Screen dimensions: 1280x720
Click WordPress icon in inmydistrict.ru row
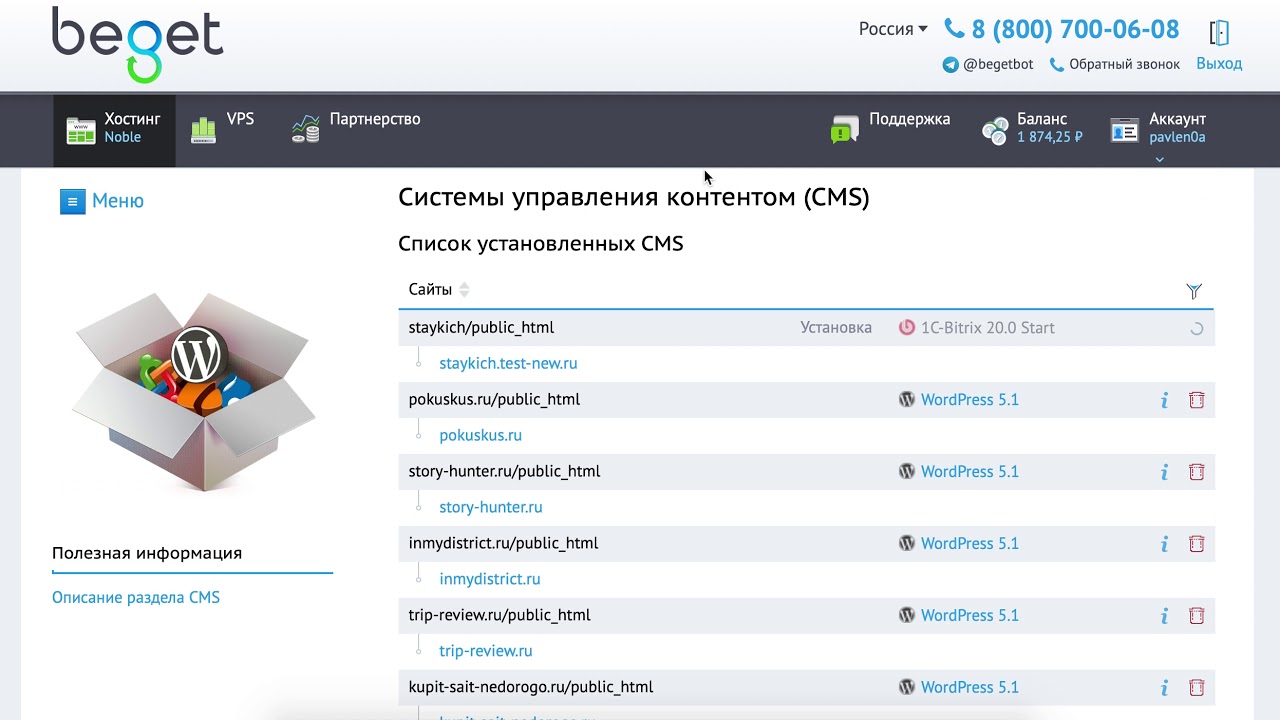[x=906, y=543]
